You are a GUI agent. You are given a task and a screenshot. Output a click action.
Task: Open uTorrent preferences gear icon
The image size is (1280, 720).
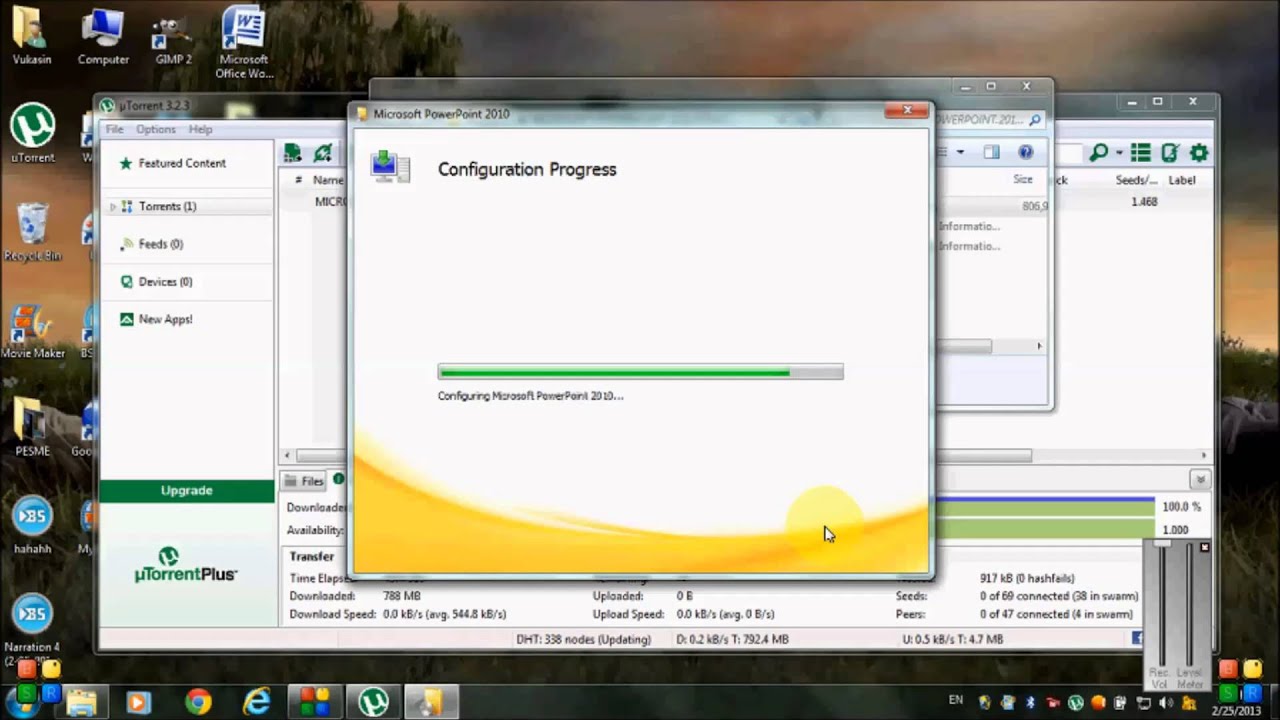(1199, 153)
